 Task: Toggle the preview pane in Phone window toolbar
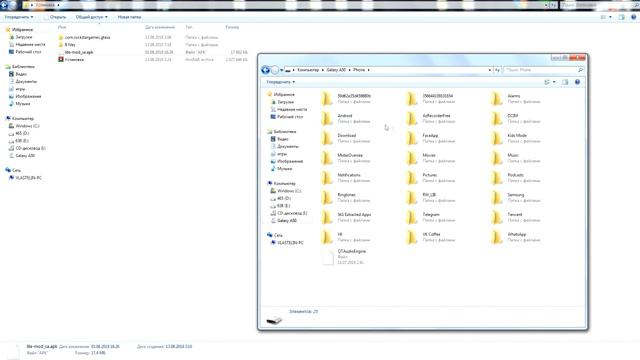pos(565,82)
